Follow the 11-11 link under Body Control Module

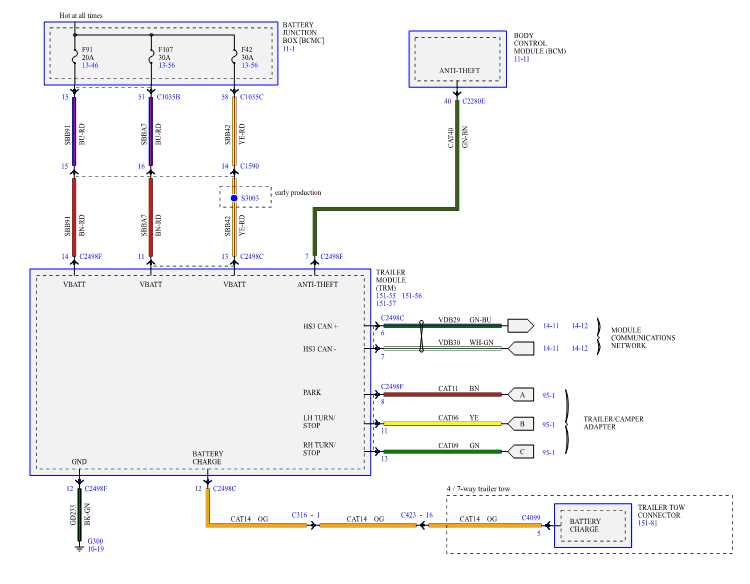click(x=521, y=59)
